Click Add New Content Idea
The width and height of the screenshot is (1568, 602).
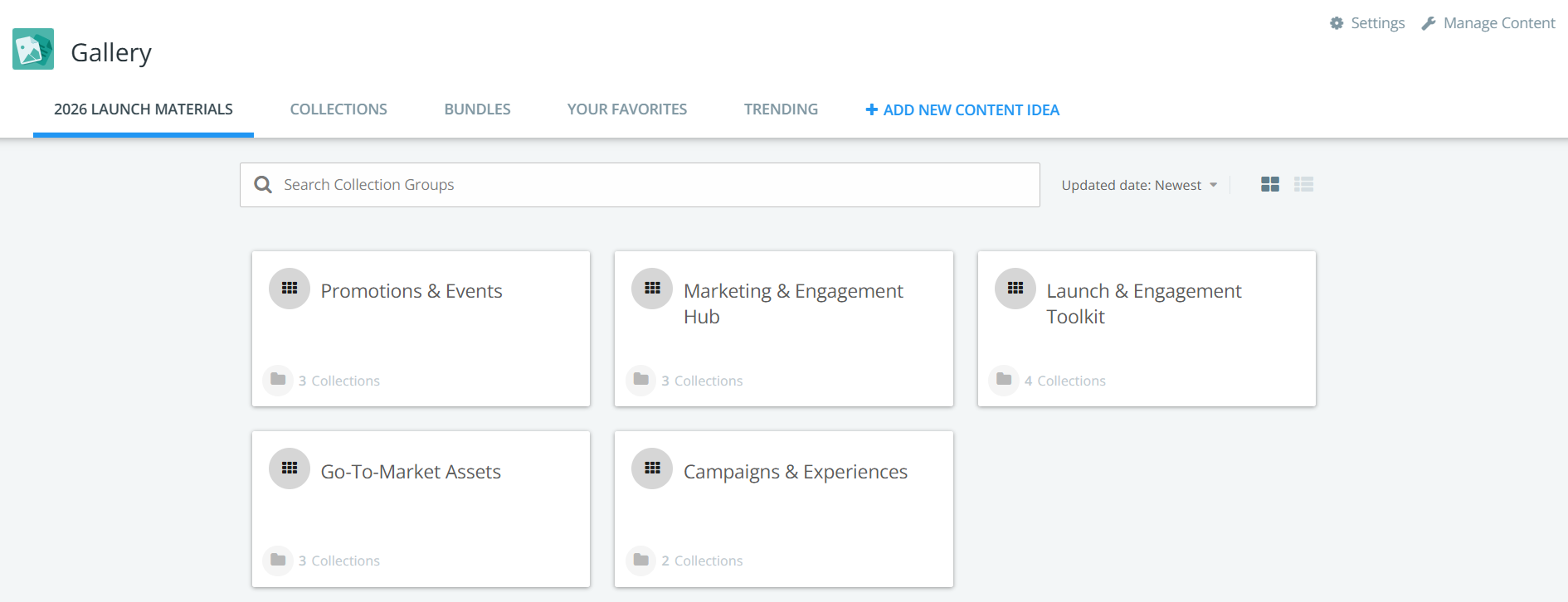click(x=962, y=110)
